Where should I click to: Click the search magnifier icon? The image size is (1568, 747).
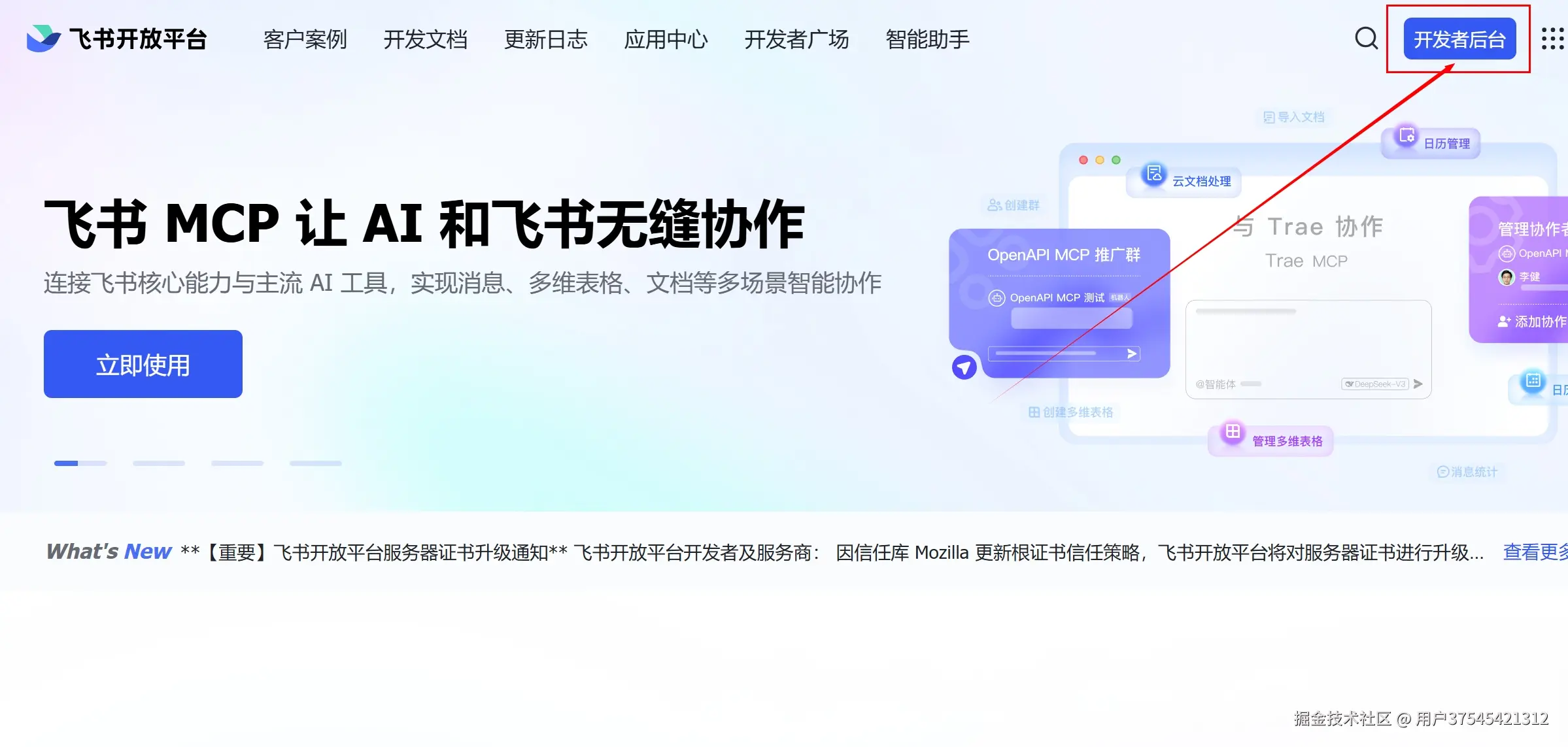[1366, 39]
